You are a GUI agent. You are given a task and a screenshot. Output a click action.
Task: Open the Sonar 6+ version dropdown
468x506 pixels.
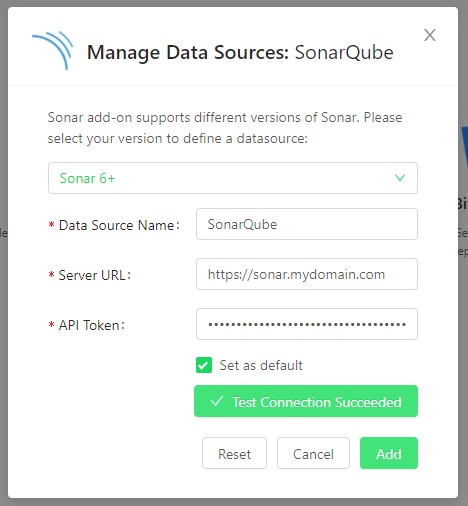click(233, 178)
